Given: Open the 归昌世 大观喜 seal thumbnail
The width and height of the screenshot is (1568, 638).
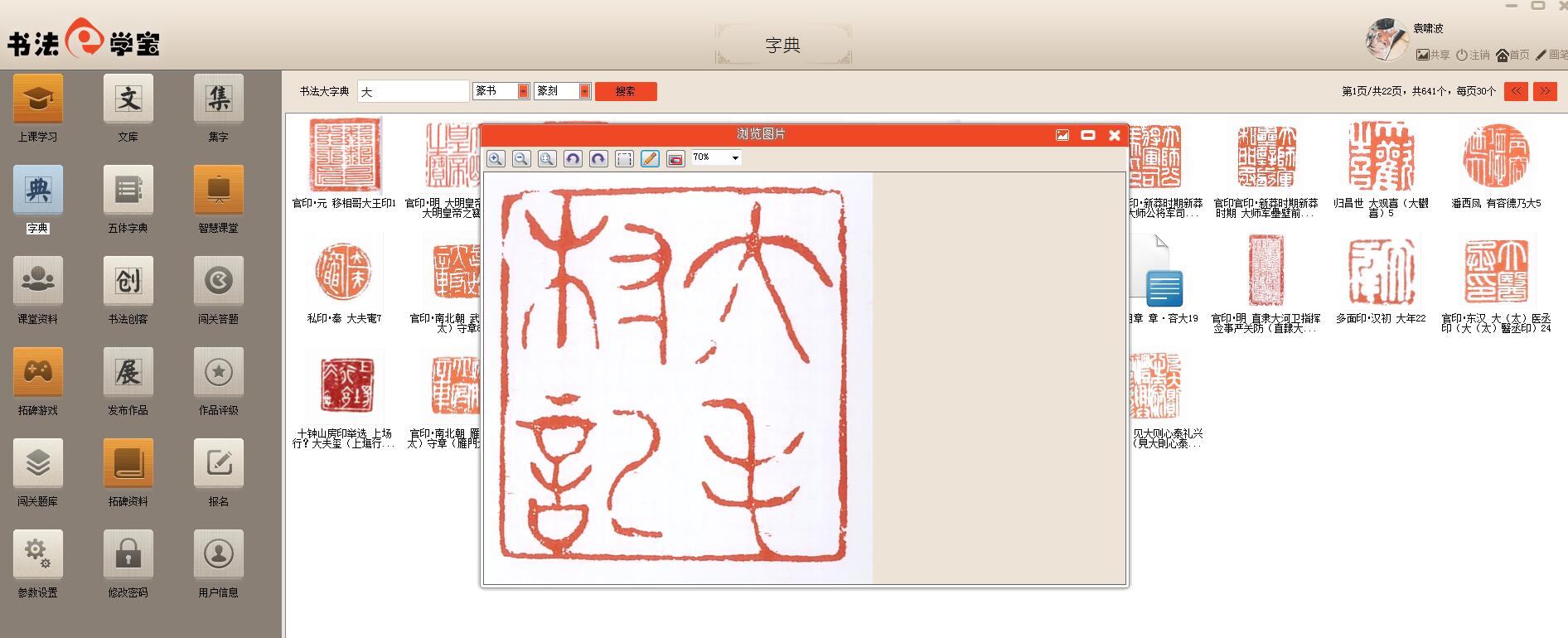Looking at the screenshot, I should [1382, 156].
